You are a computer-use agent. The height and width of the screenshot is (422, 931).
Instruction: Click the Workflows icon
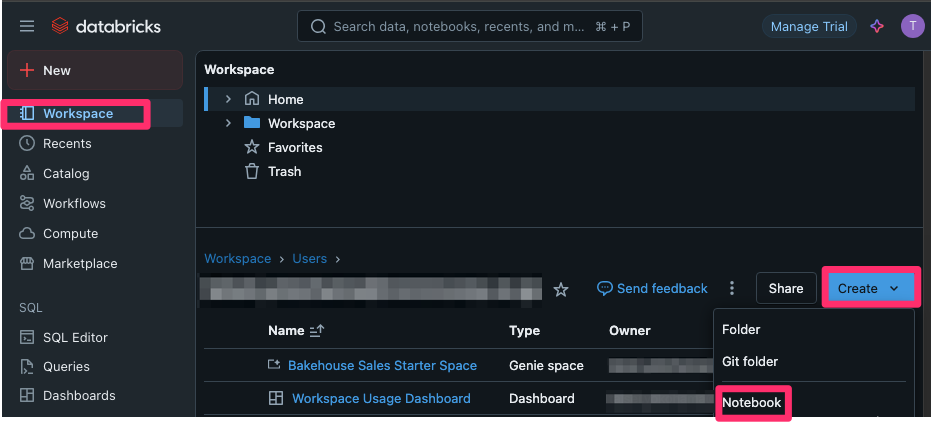click(x=27, y=203)
